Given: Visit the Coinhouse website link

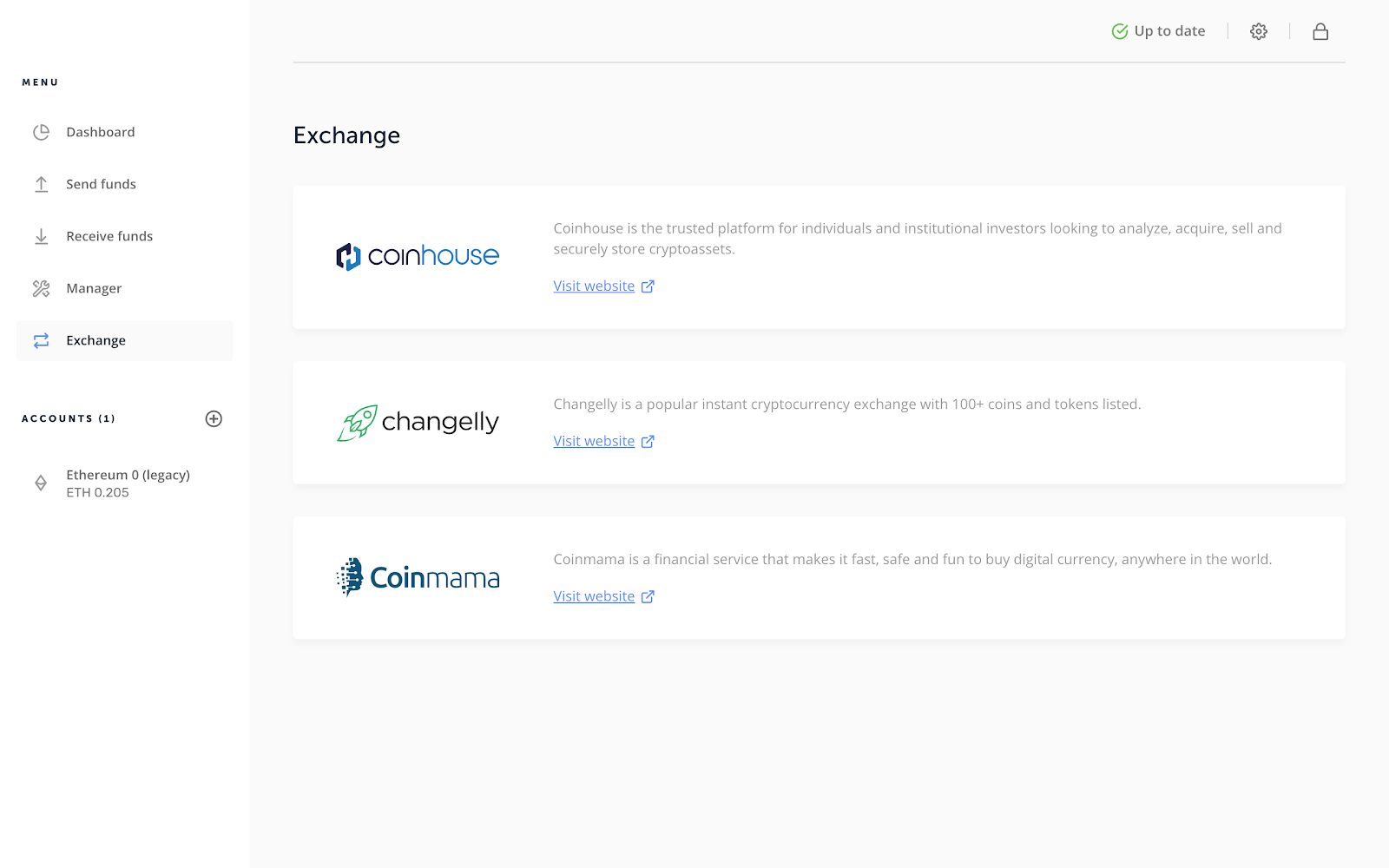Looking at the screenshot, I should pos(594,286).
